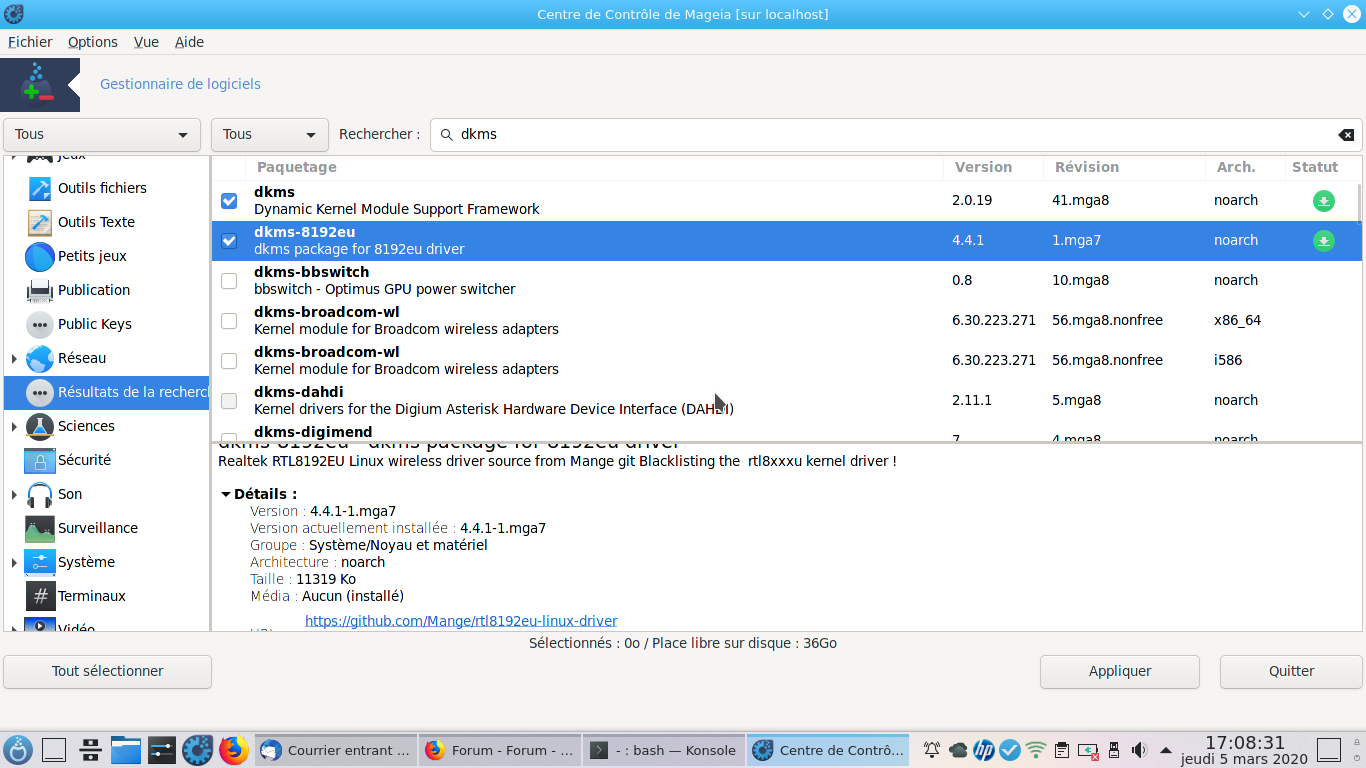Click the show desktop icon beside the launcher
This screenshot has width=1366, height=768.
[x=53, y=750]
